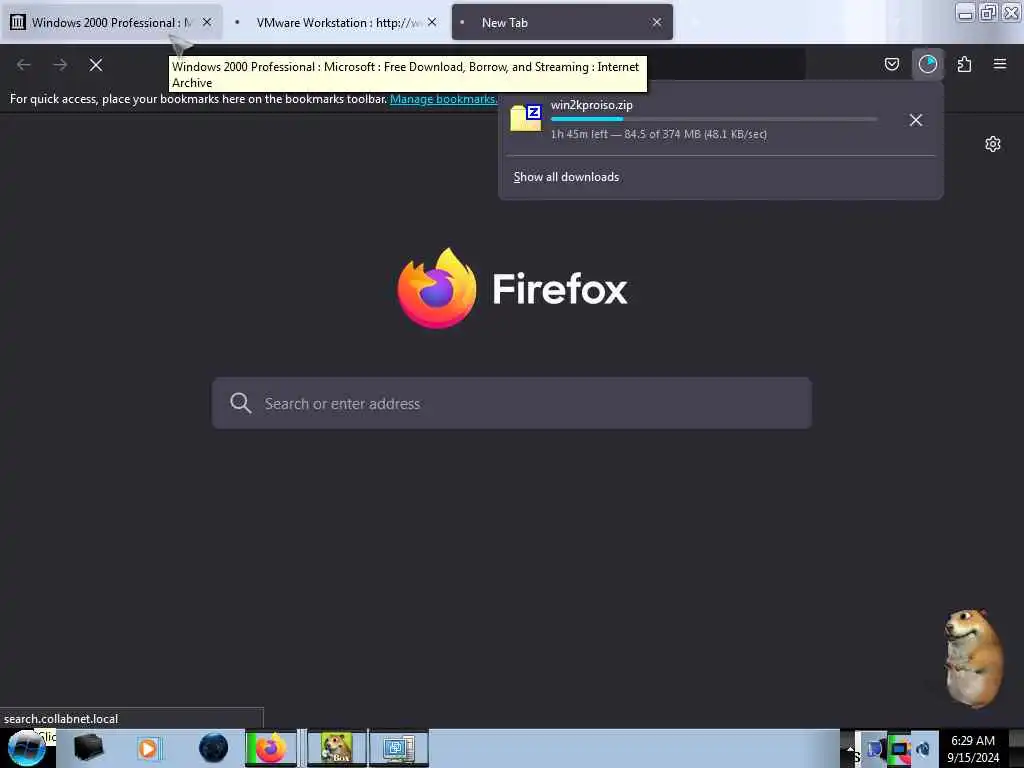The width and height of the screenshot is (1024, 768).
Task: Open the 6:29 AM clock and date
Action: point(973,748)
